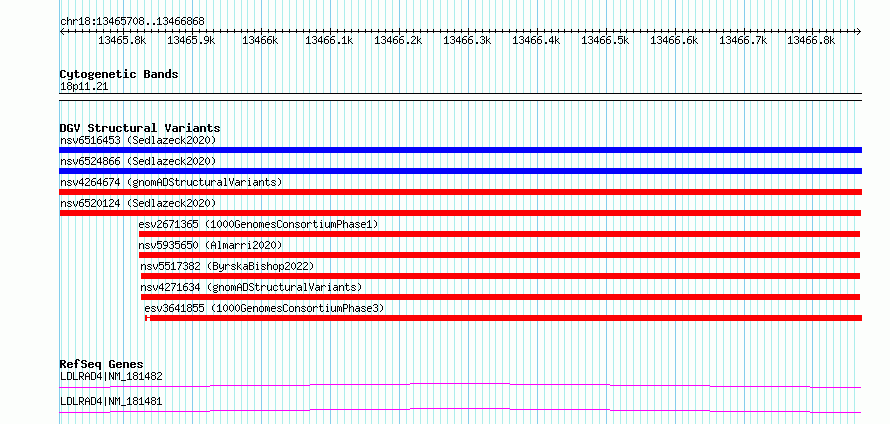Click the right arrowhead of the ruler
The width and height of the screenshot is (890, 424).
pyautogui.click(x=859, y=31)
